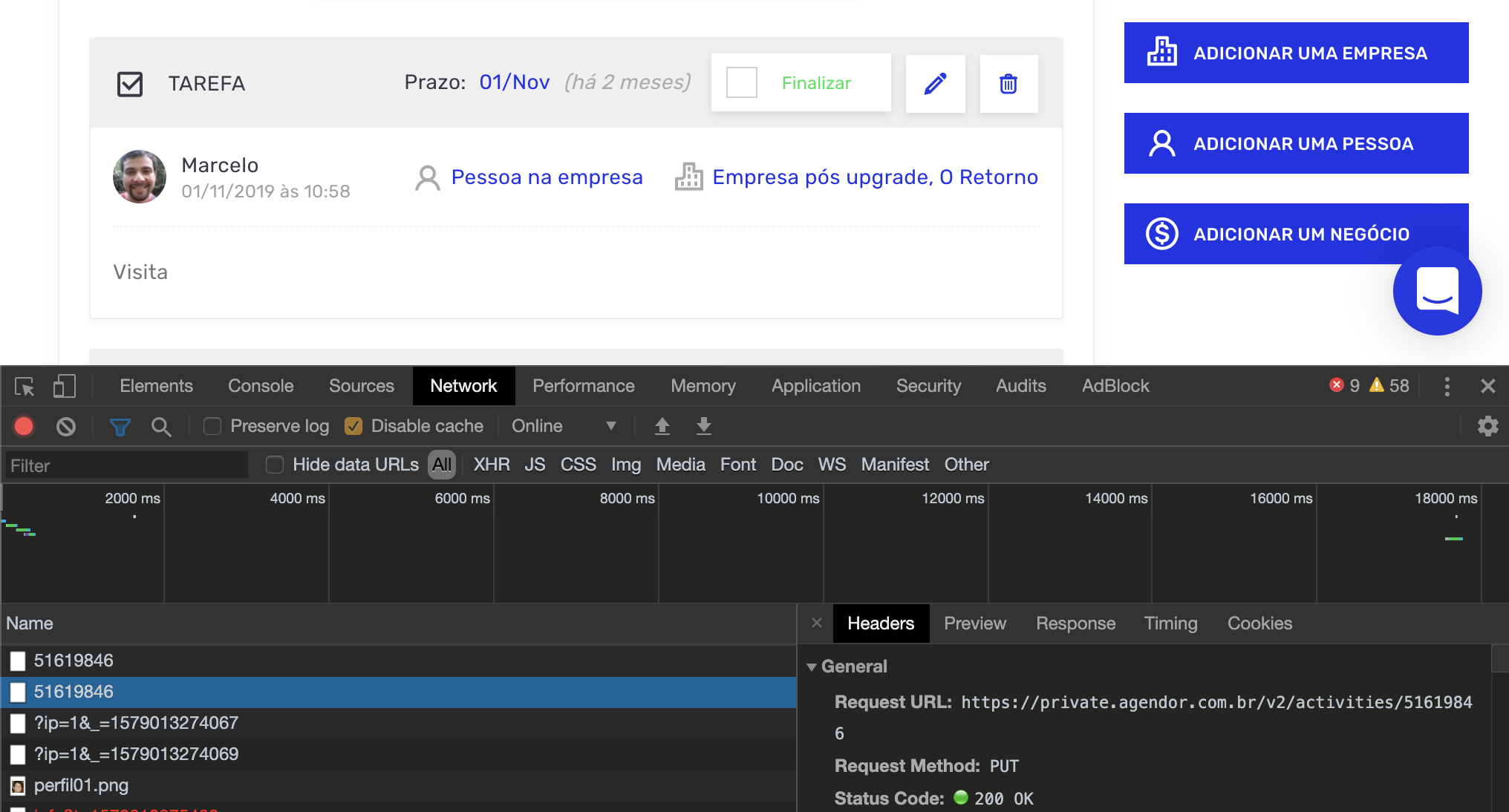Click the pencil edit task icon
The height and width of the screenshot is (812, 1509).
[x=935, y=83]
